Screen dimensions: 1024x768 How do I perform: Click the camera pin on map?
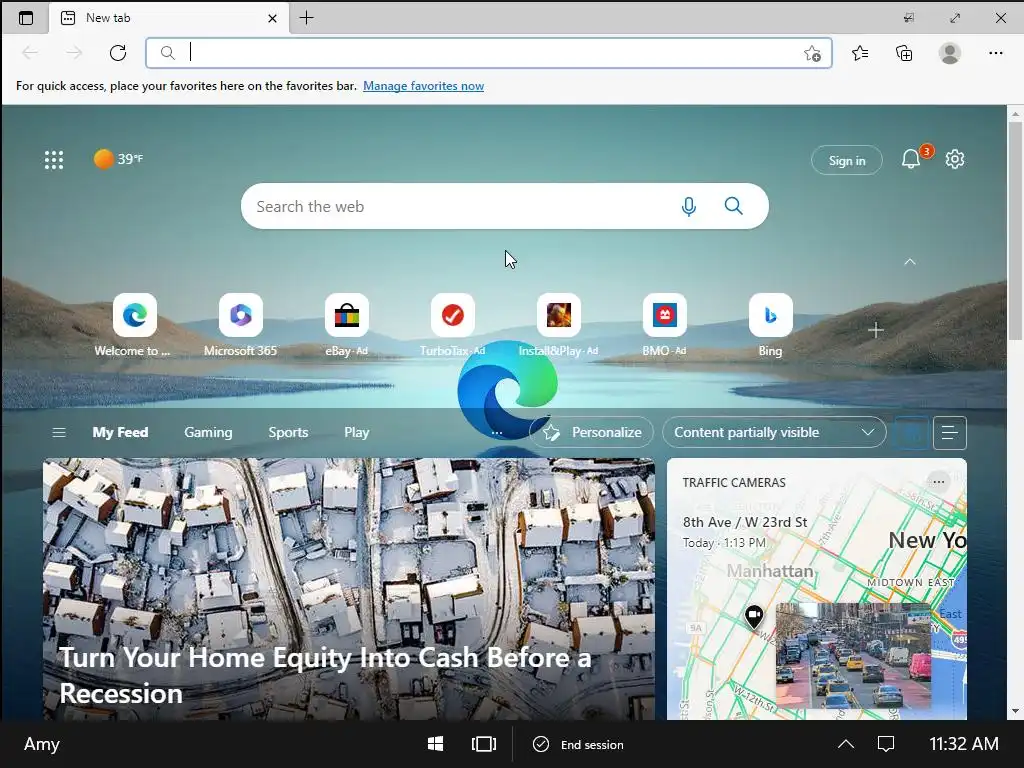754,616
